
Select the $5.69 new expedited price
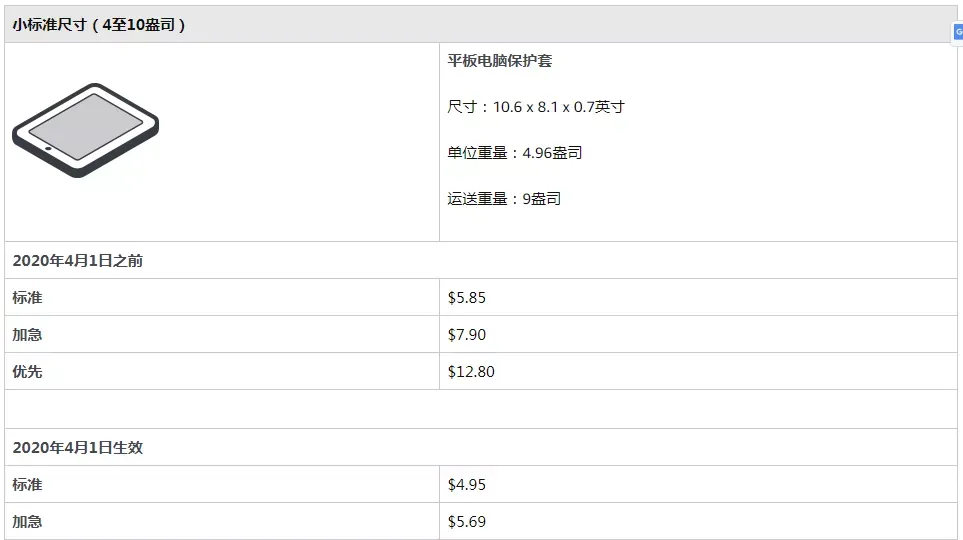(466, 521)
